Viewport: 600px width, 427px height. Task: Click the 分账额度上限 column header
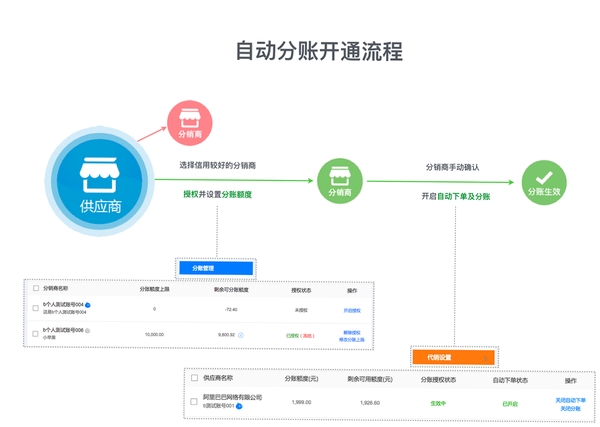tap(154, 289)
